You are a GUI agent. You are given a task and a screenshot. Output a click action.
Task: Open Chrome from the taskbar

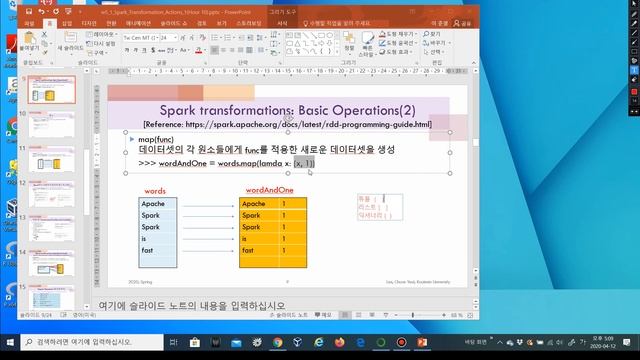278,342
